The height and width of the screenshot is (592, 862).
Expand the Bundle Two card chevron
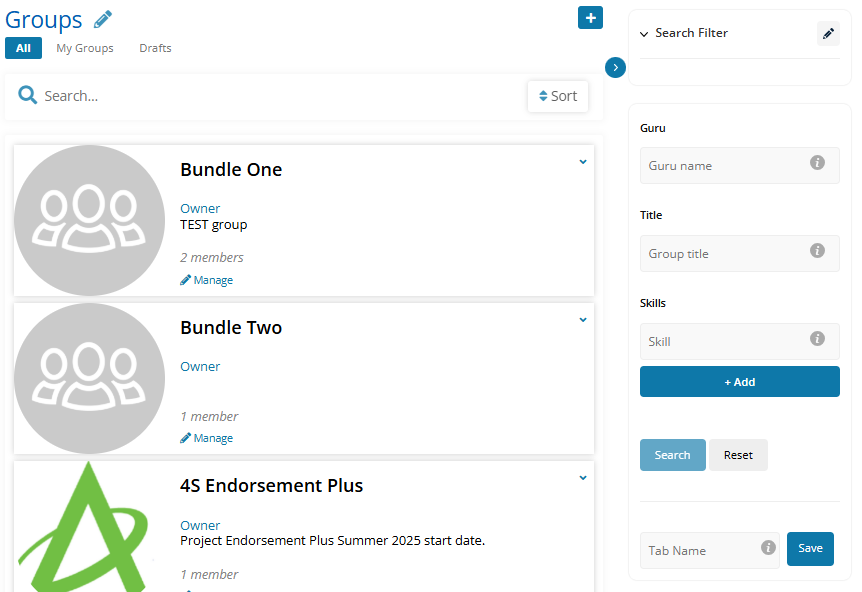(583, 320)
